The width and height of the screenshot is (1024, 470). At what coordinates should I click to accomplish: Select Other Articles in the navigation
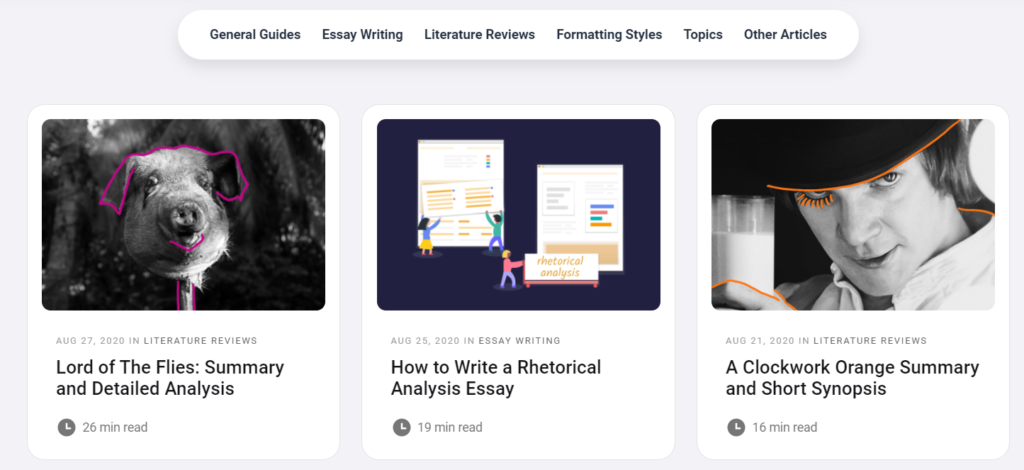point(785,35)
